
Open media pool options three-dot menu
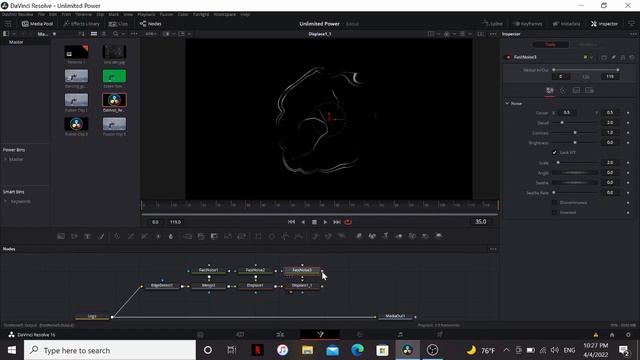click(134, 34)
